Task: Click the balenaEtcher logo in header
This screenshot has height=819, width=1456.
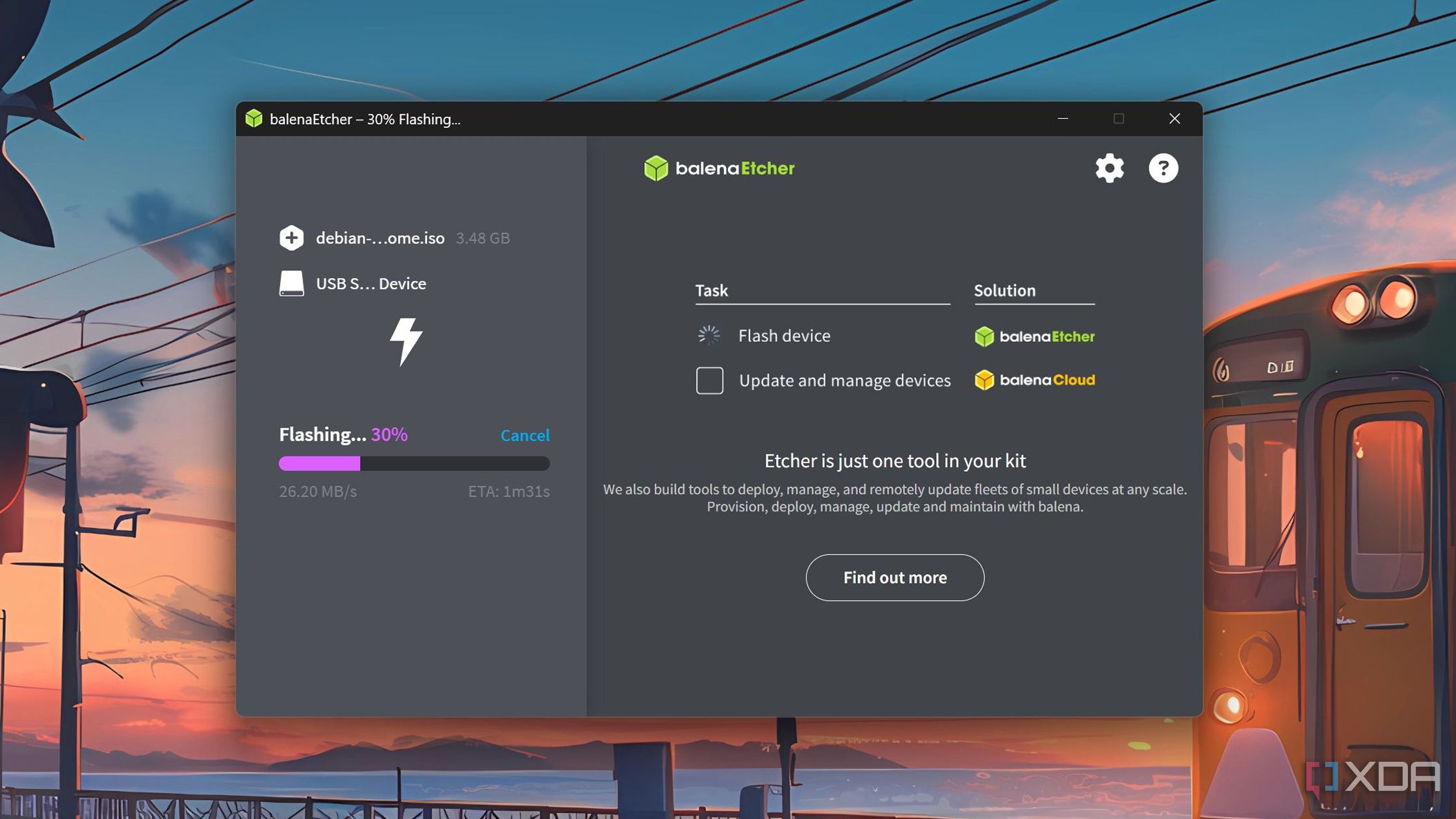Action: (x=719, y=168)
